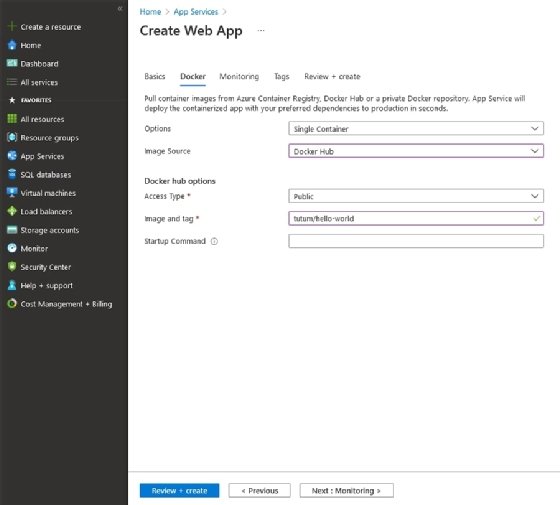This screenshot has height=505, width=560.
Task: Collapse the sidebar with double-chevron icon
Action: point(120,8)
